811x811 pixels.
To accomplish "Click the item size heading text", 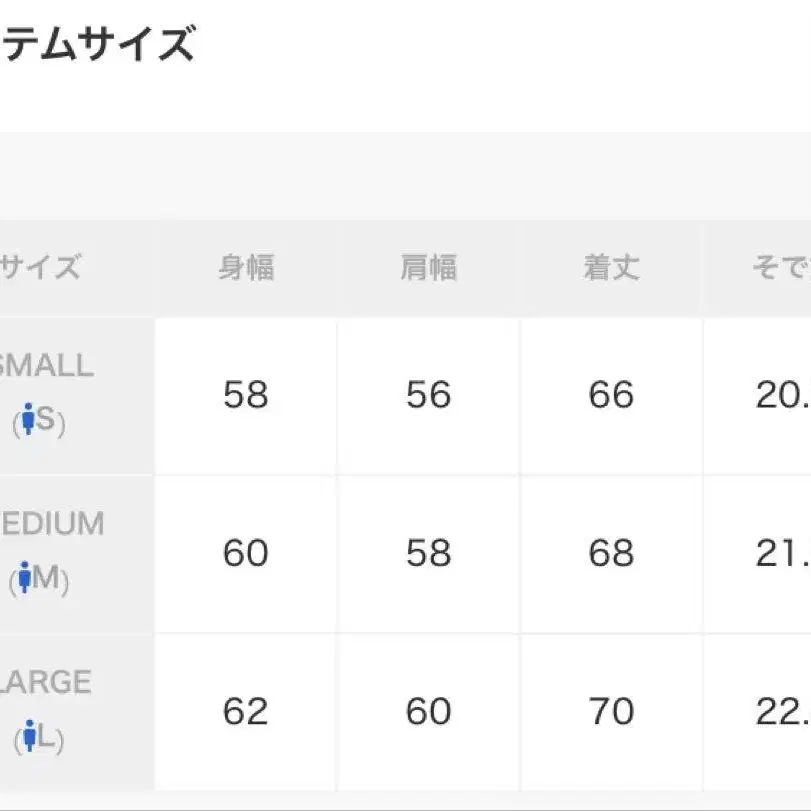I will click(x=97, y=44).
